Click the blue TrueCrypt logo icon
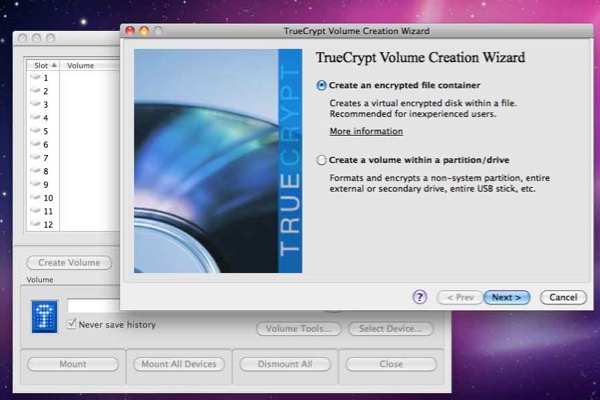Viewport: 600px width, 400px height. [x=44, y=317]
